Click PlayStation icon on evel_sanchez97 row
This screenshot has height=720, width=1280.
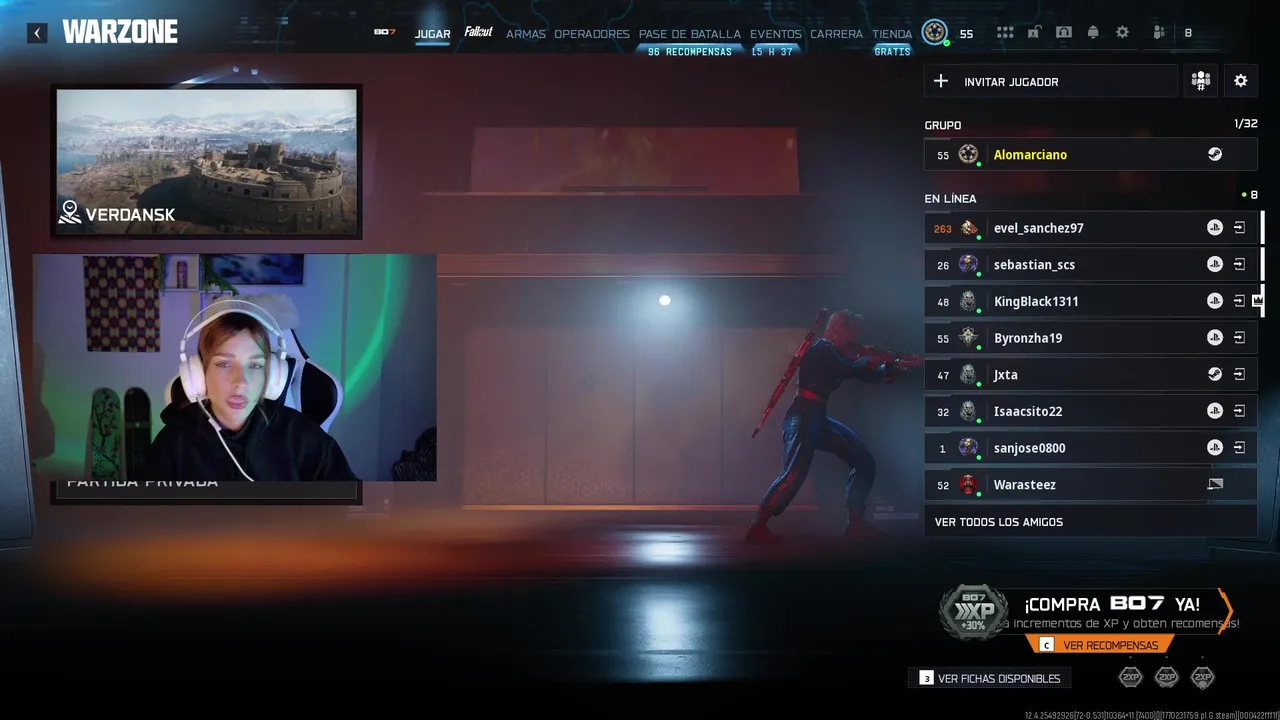[x=1214, y=228]
